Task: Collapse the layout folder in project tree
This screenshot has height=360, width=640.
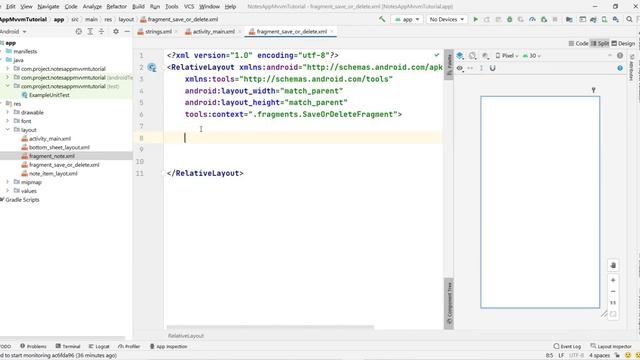Action: (x=7, y=130)
